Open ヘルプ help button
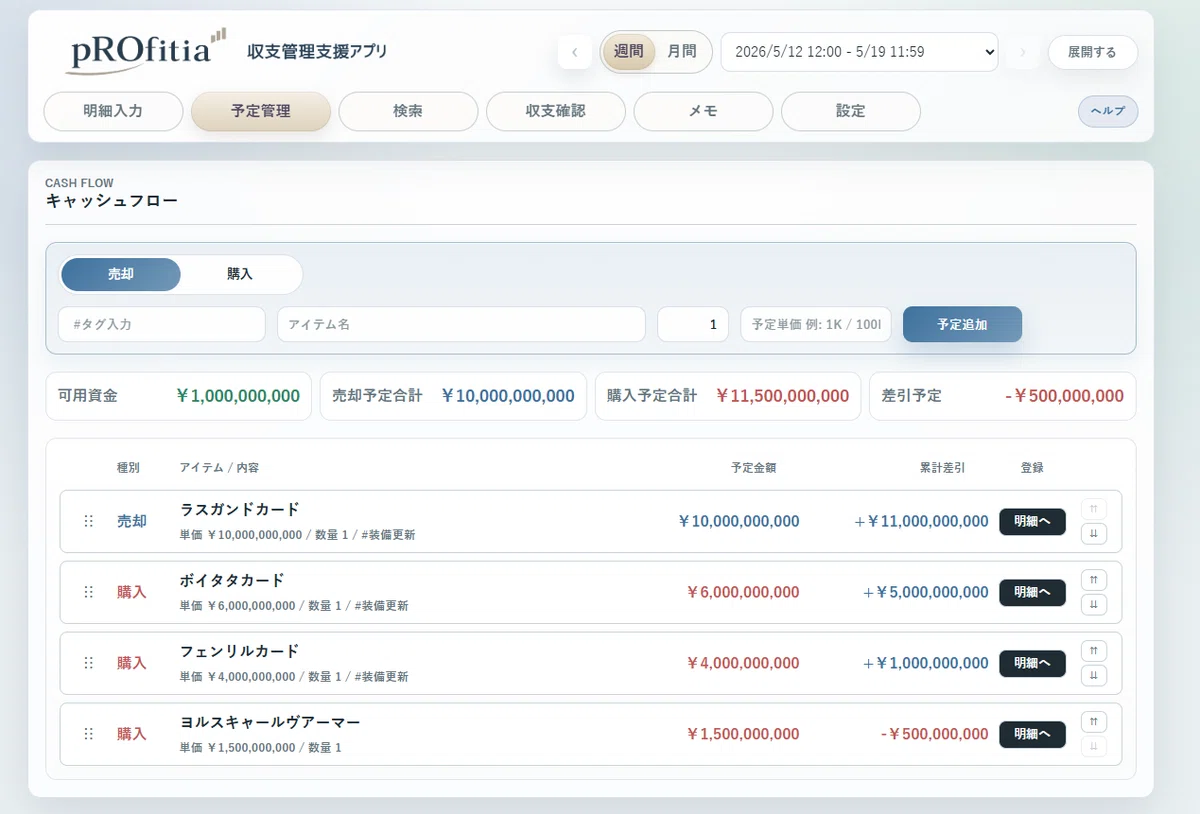Screen dimensions: 1200x814 point(1108,112)
